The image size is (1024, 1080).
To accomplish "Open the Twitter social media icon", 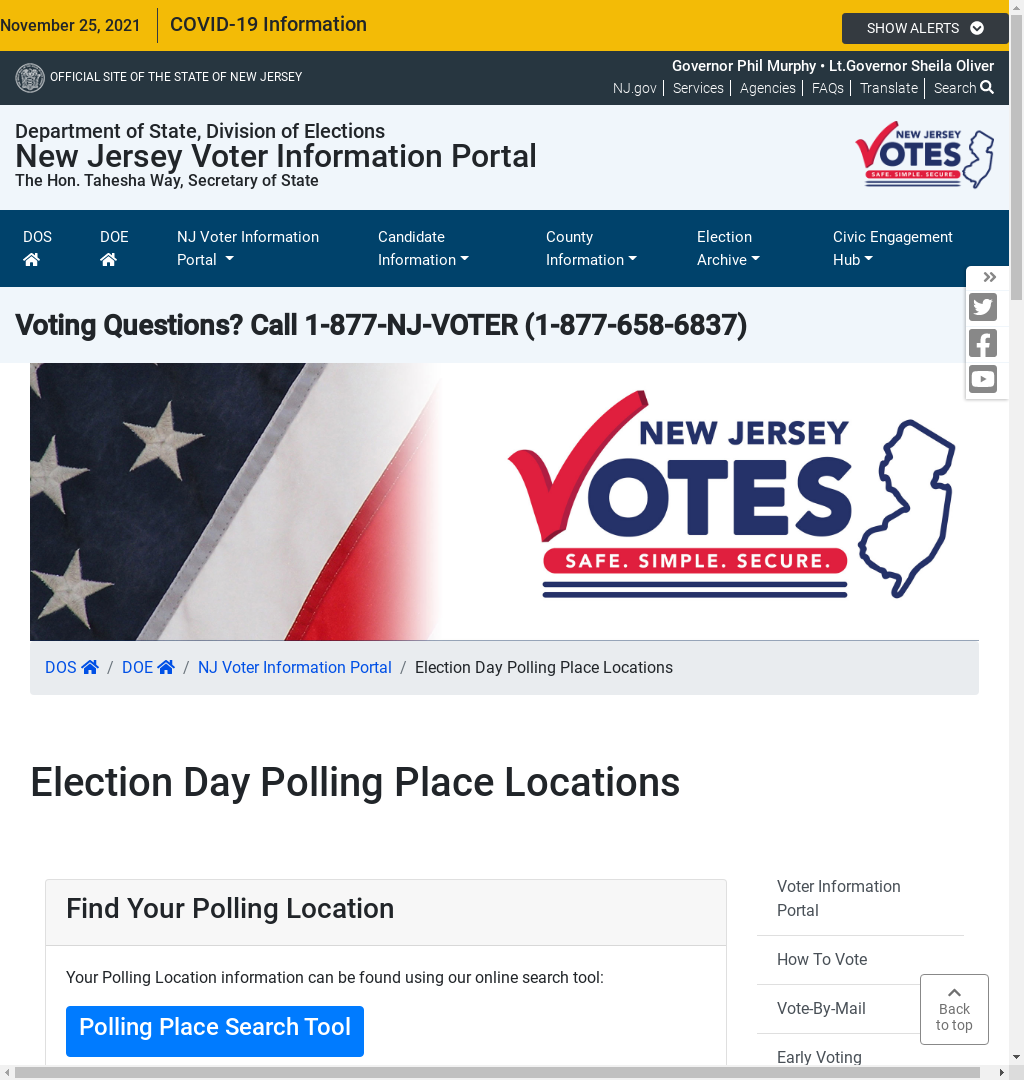I will click(983, 307).
